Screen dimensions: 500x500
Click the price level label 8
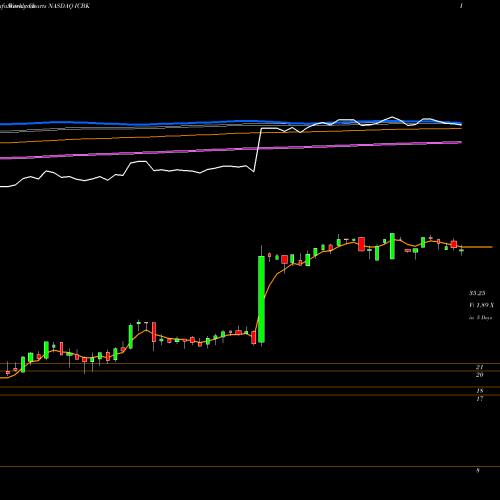click(478, 470)
